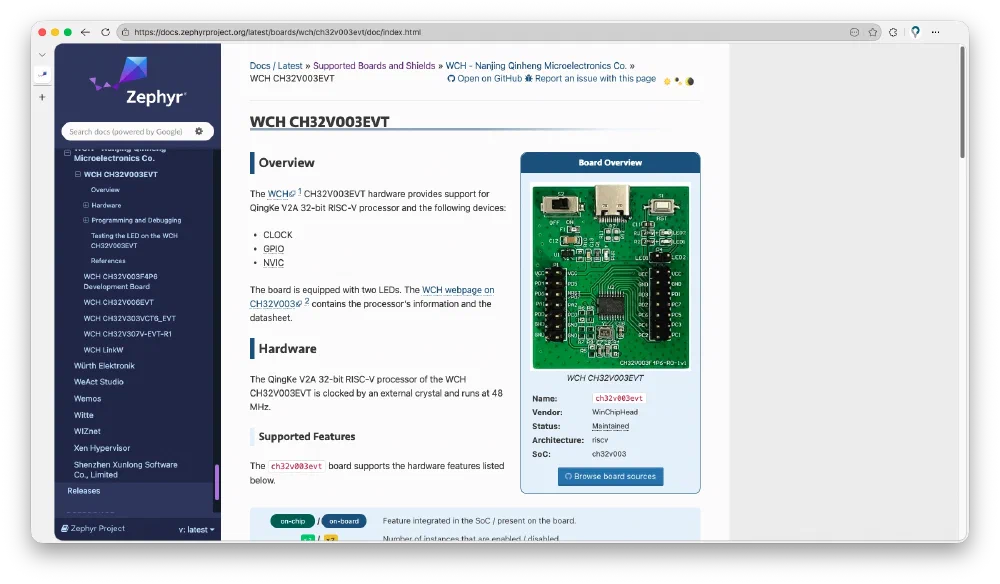The image size is (1000, 584).
Task: Open WCH LinkW in the sidebar
Action: (103, 350)
